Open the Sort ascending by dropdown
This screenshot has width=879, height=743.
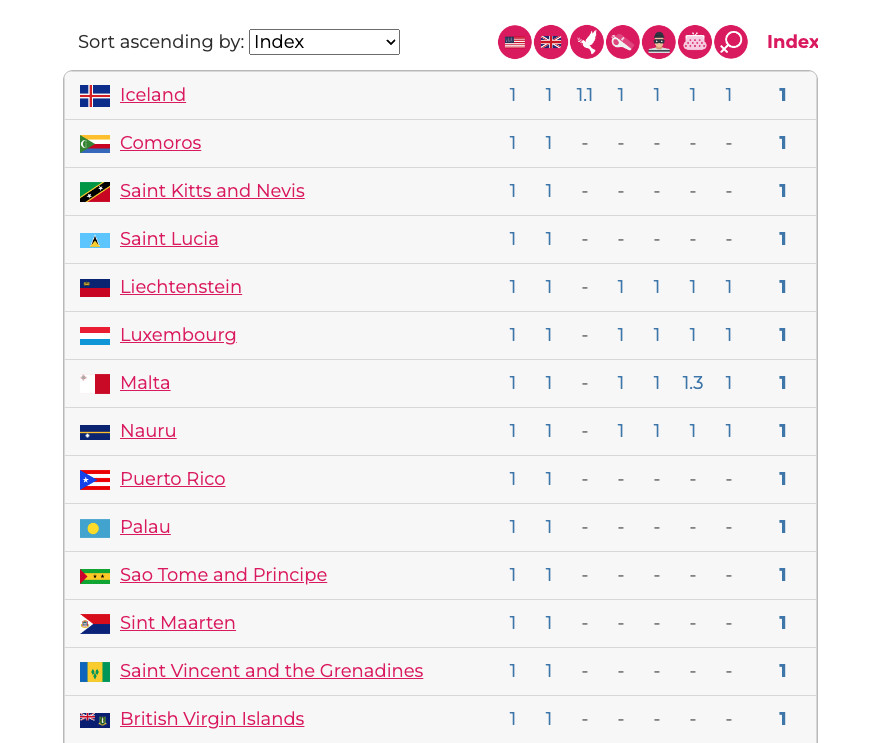(324, 42)
